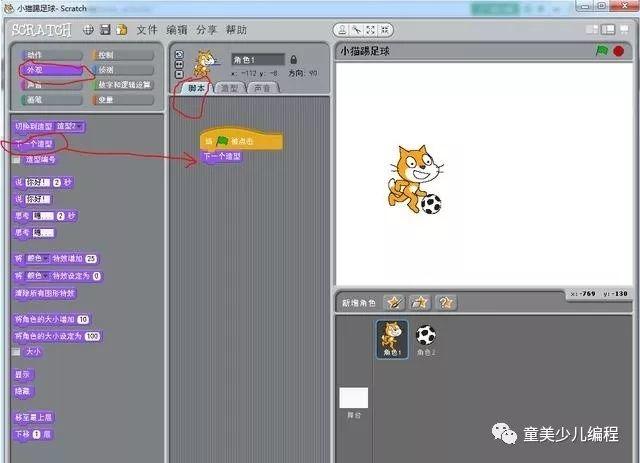Screen dimensions: 640x463
Task: Select the 声音 block category
Action: coord(51,85)
